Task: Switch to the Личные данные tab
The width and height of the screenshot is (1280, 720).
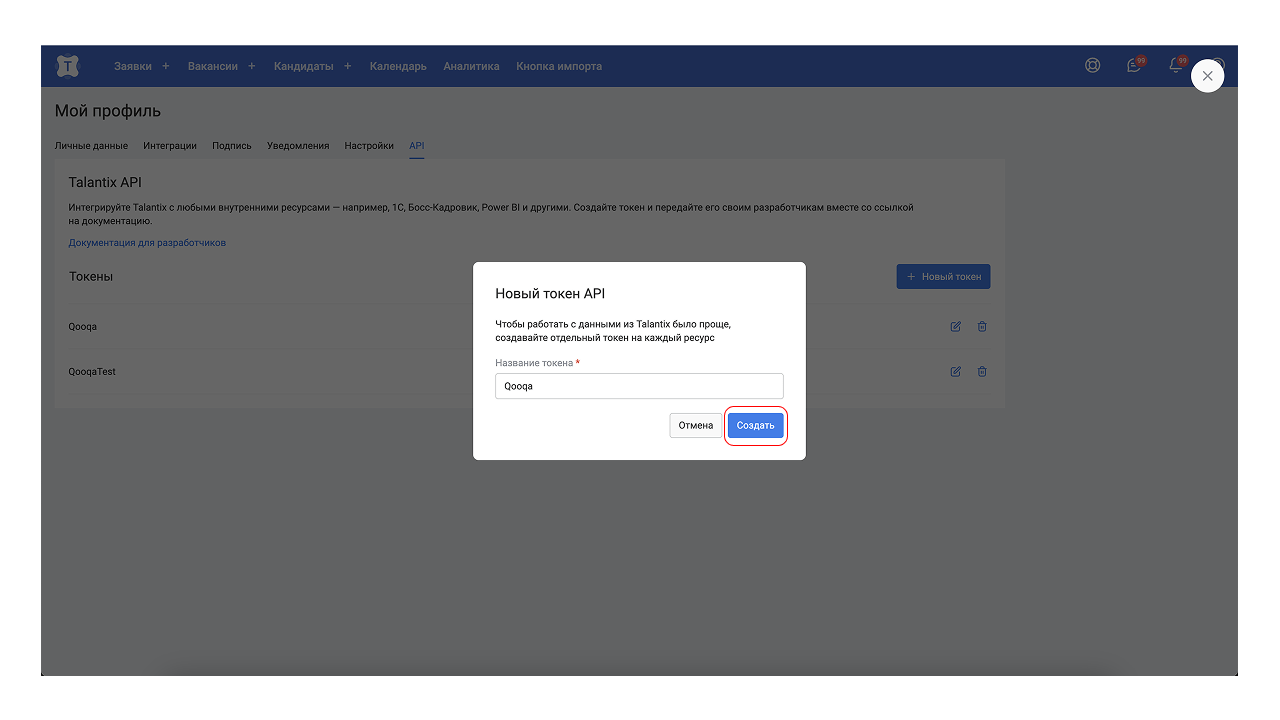Action: [x=91, y=146]
